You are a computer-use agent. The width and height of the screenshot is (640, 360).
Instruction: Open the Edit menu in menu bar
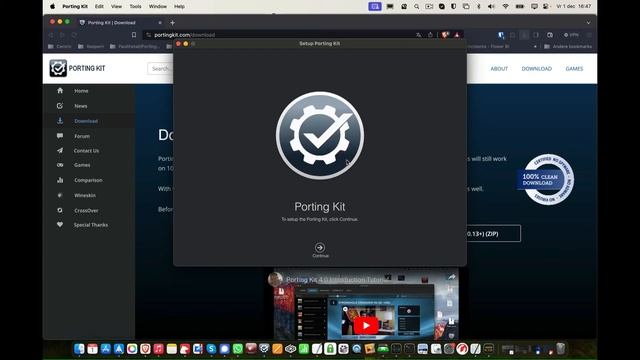(99, 7)
